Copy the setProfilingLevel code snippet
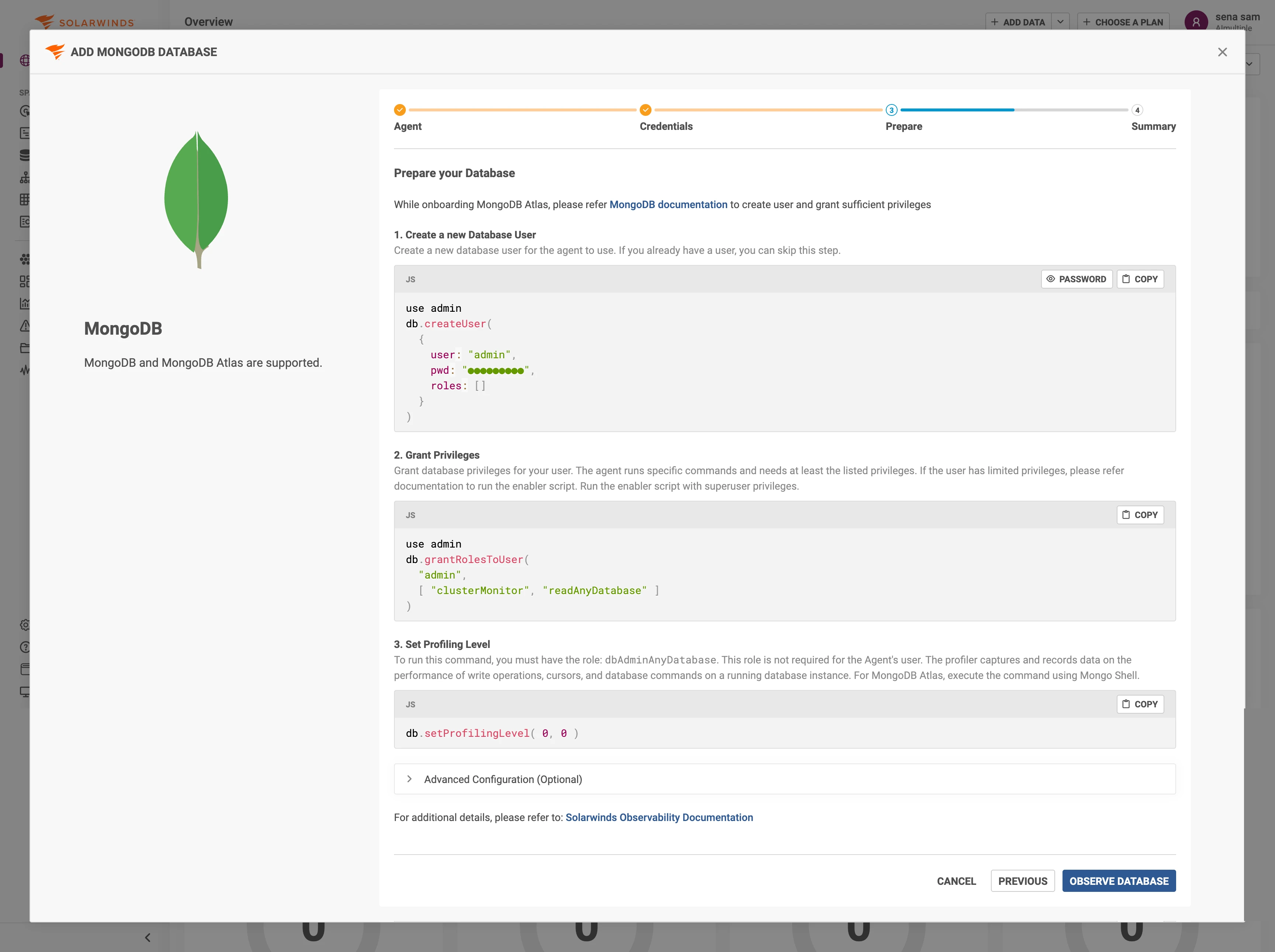This screenshot has height=952, width=1275. (x=1140, y=704)
